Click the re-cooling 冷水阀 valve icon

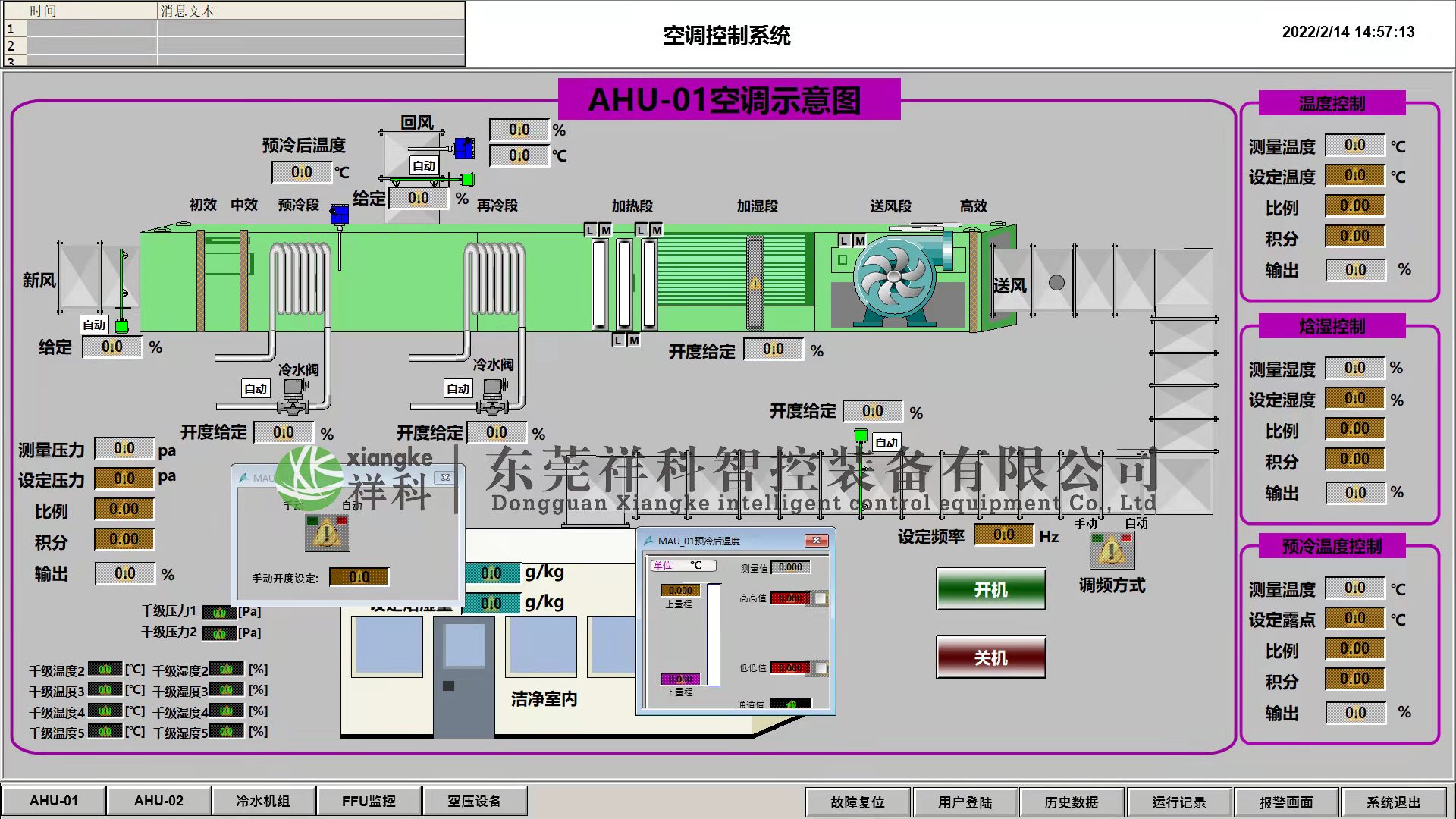[494, 397]
